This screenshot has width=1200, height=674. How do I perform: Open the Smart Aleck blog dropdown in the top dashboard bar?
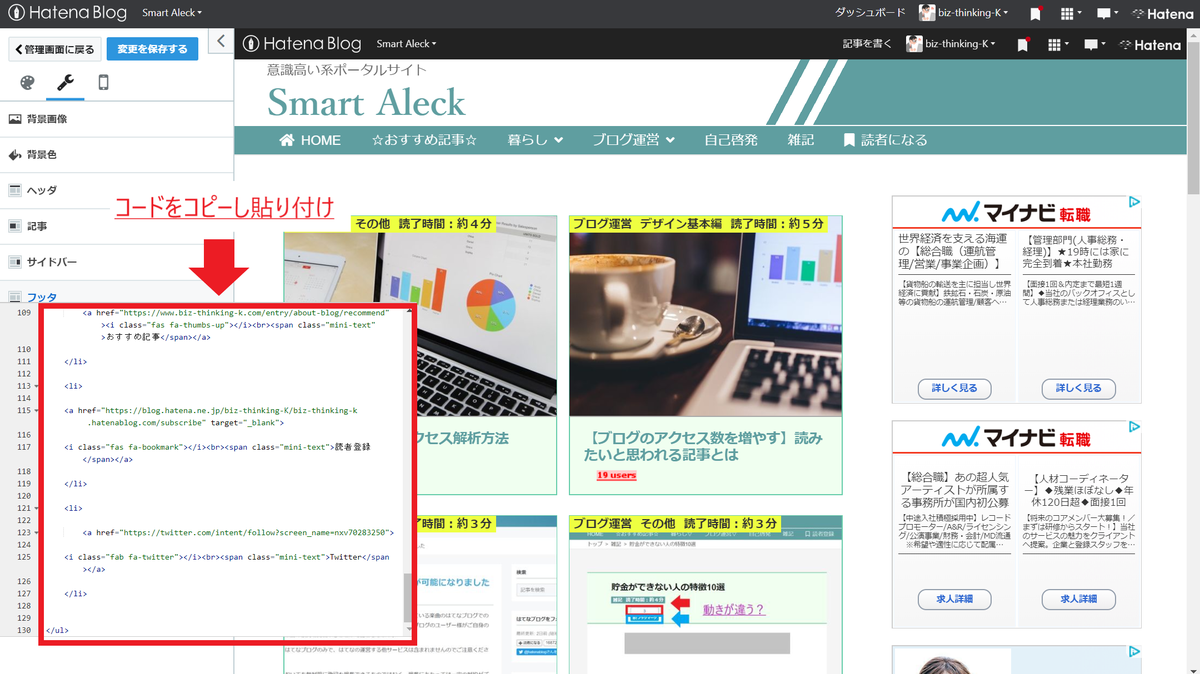pyautogui.click(x=172, y=14)
